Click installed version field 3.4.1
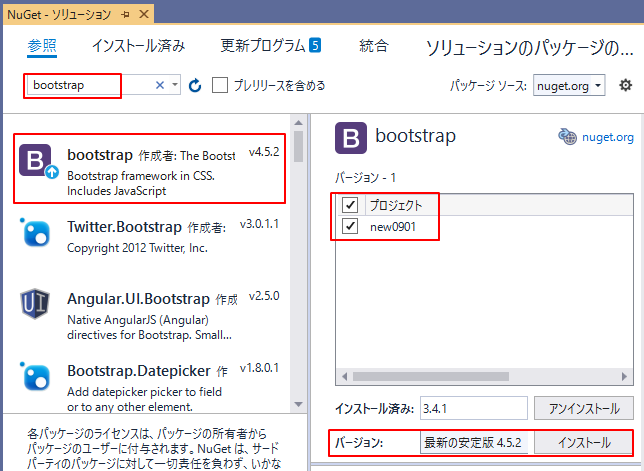Image resolution: width=644 pixels, height=471 pixels. point(474,408)
